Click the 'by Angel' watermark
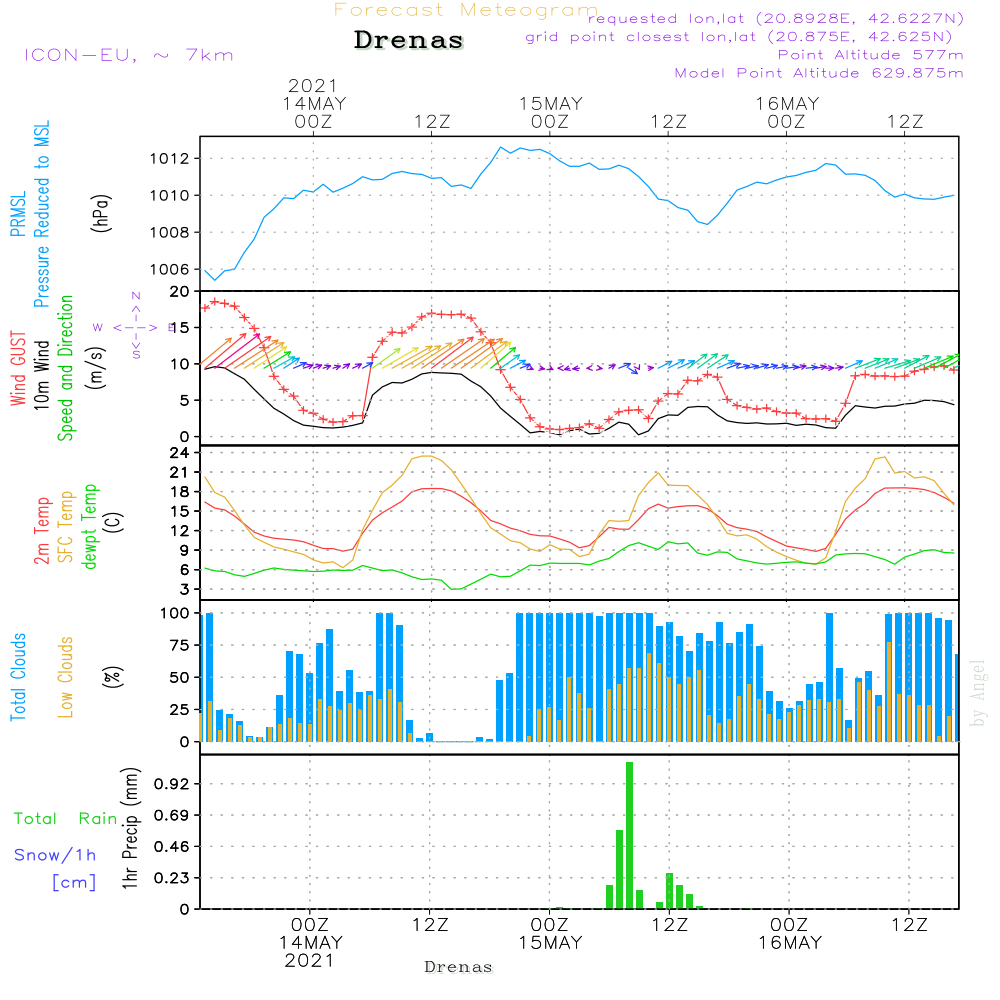 tap(978, 693)
